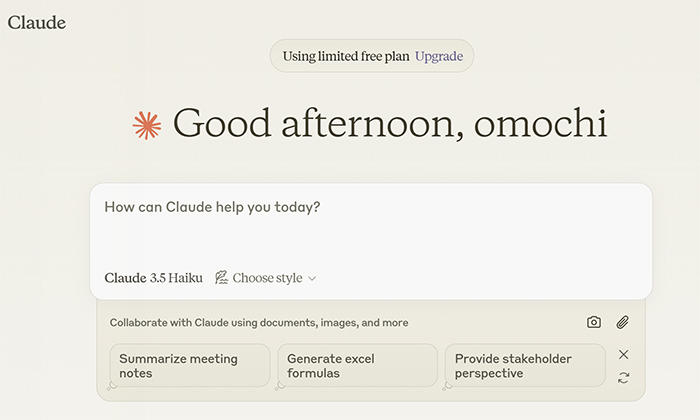Screen dimensions: 700x420
Task: Select the Generate excel formulas suggestion
Action: click(x=357, y=366)
